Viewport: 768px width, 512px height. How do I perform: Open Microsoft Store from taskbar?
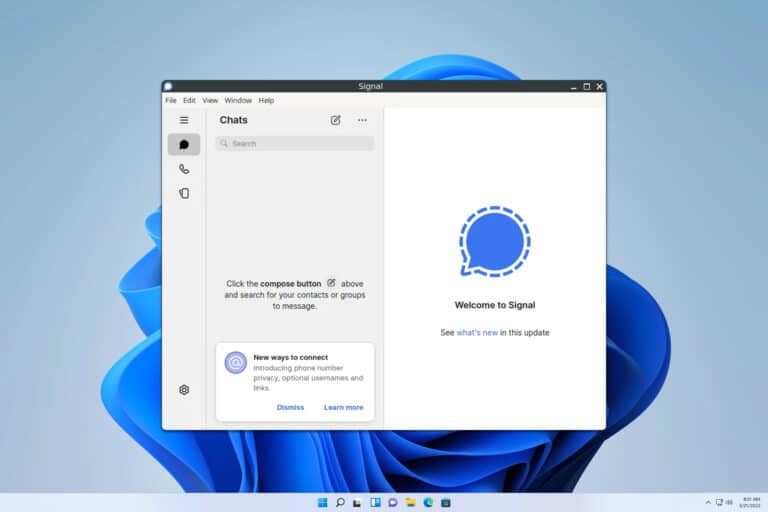point(446,503)
